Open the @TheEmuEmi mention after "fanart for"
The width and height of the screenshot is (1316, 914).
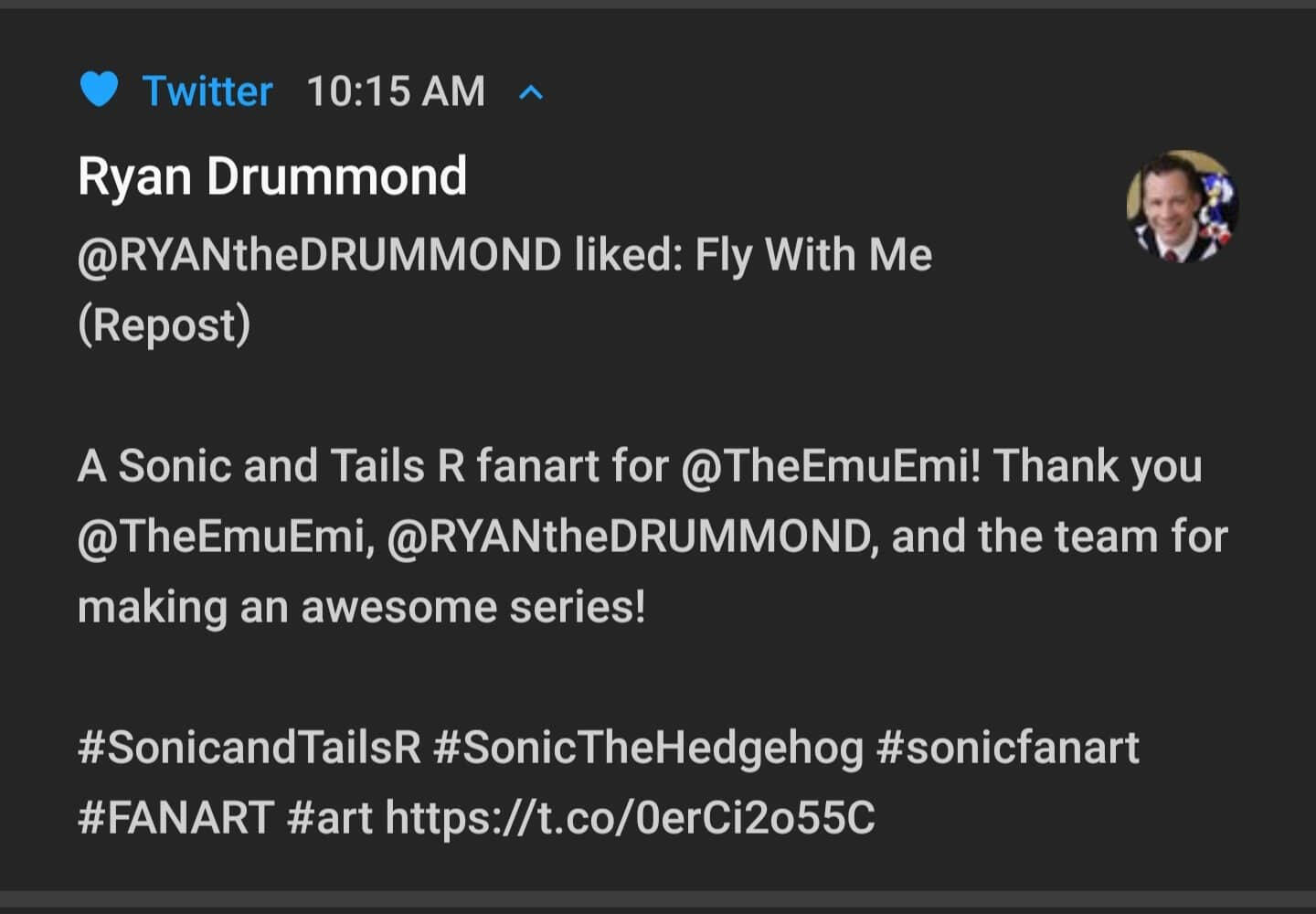coord(830,466)
